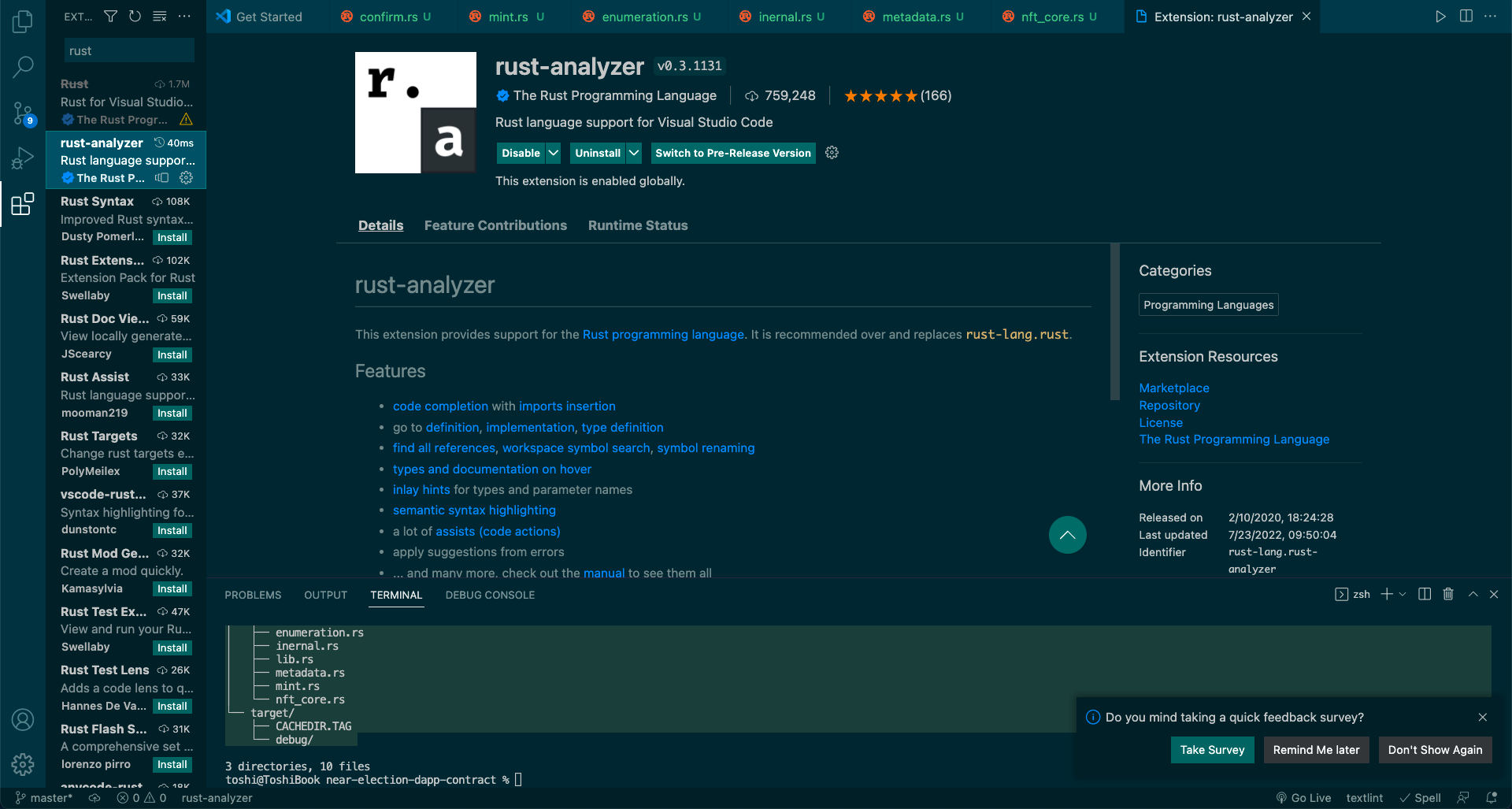Click the rust-analyzer list item manage gear
The height and width of the screenshot is (809, 1512).
tap(187, 178)
